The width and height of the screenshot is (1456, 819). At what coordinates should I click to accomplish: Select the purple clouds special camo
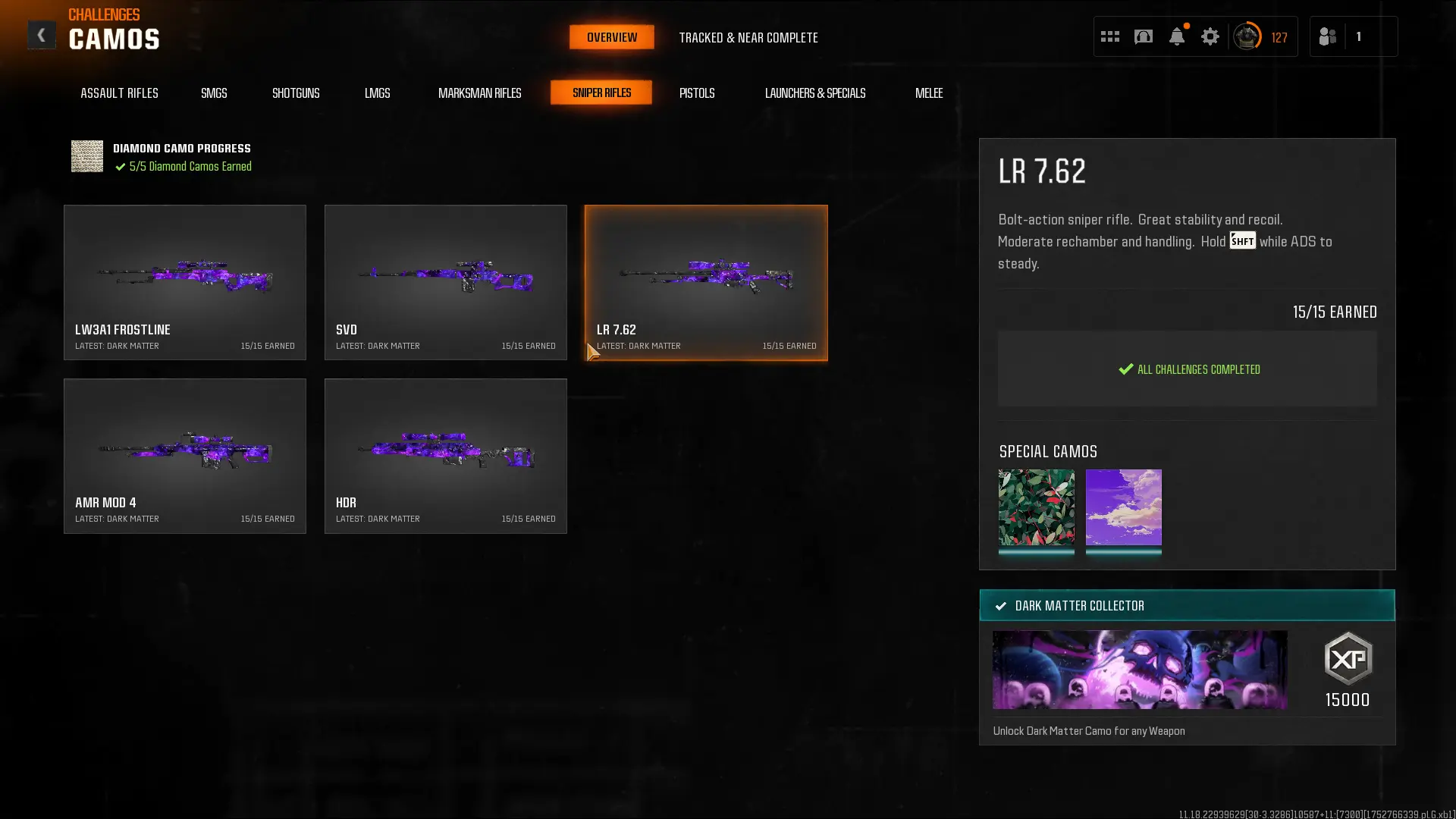point(1123,507)
